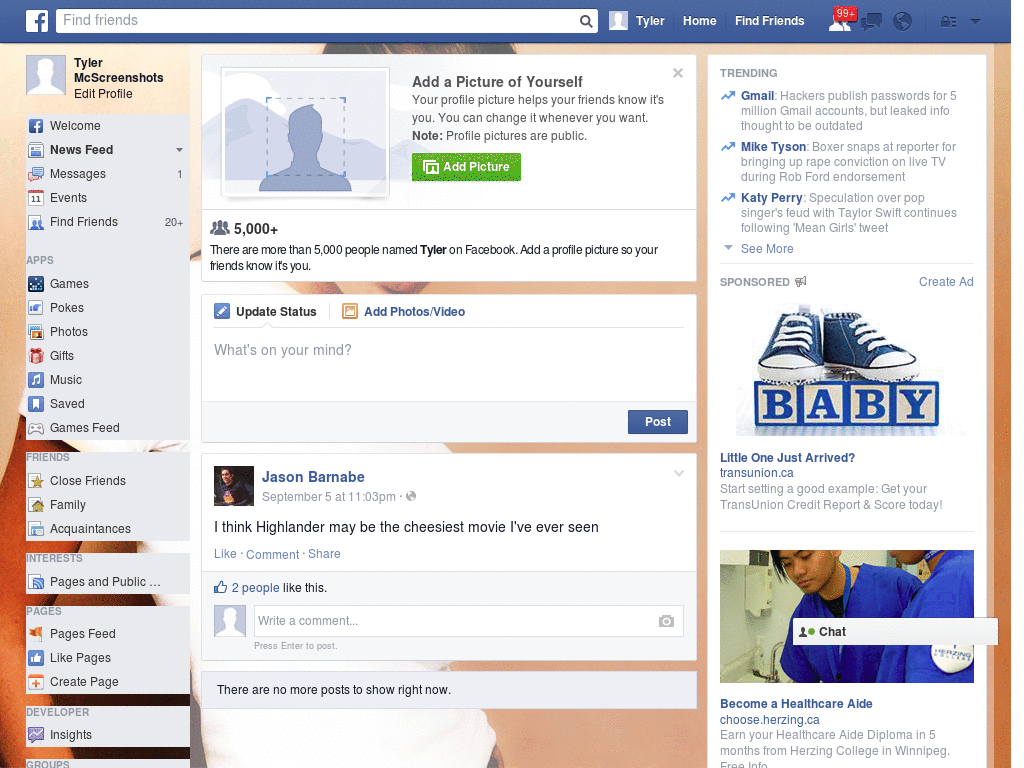Click Jason Barnabe's profile thumbnail
Screen dimensions: 1024x768
[x=234, y=486]
